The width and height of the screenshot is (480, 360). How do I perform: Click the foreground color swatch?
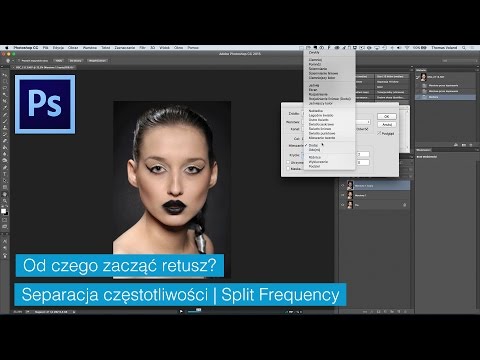pyautogui.click(x=4, y=211)
